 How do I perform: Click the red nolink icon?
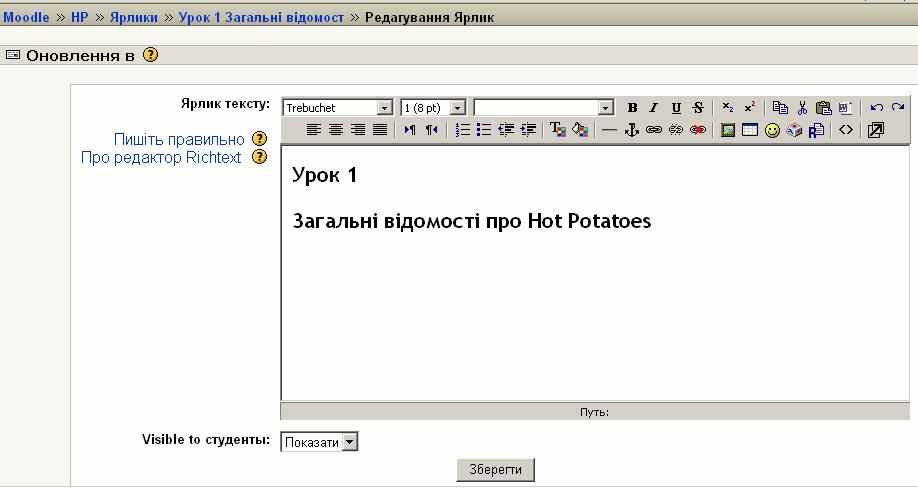coord(698,130)
